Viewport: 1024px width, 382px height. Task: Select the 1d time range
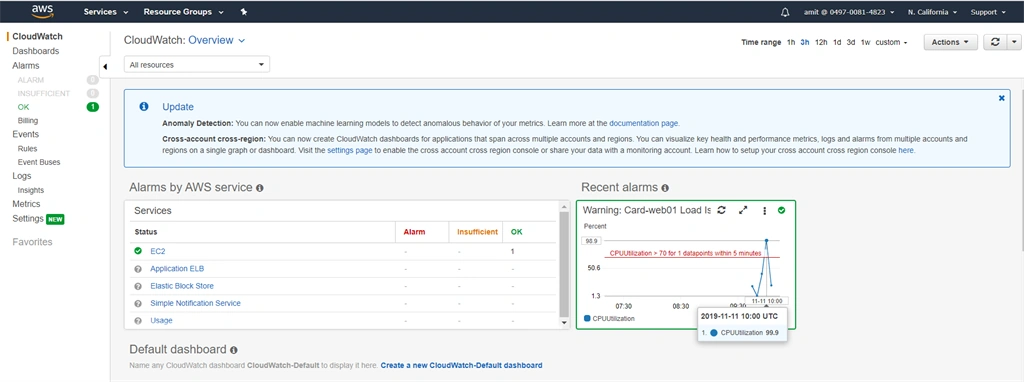pos(837,42)
